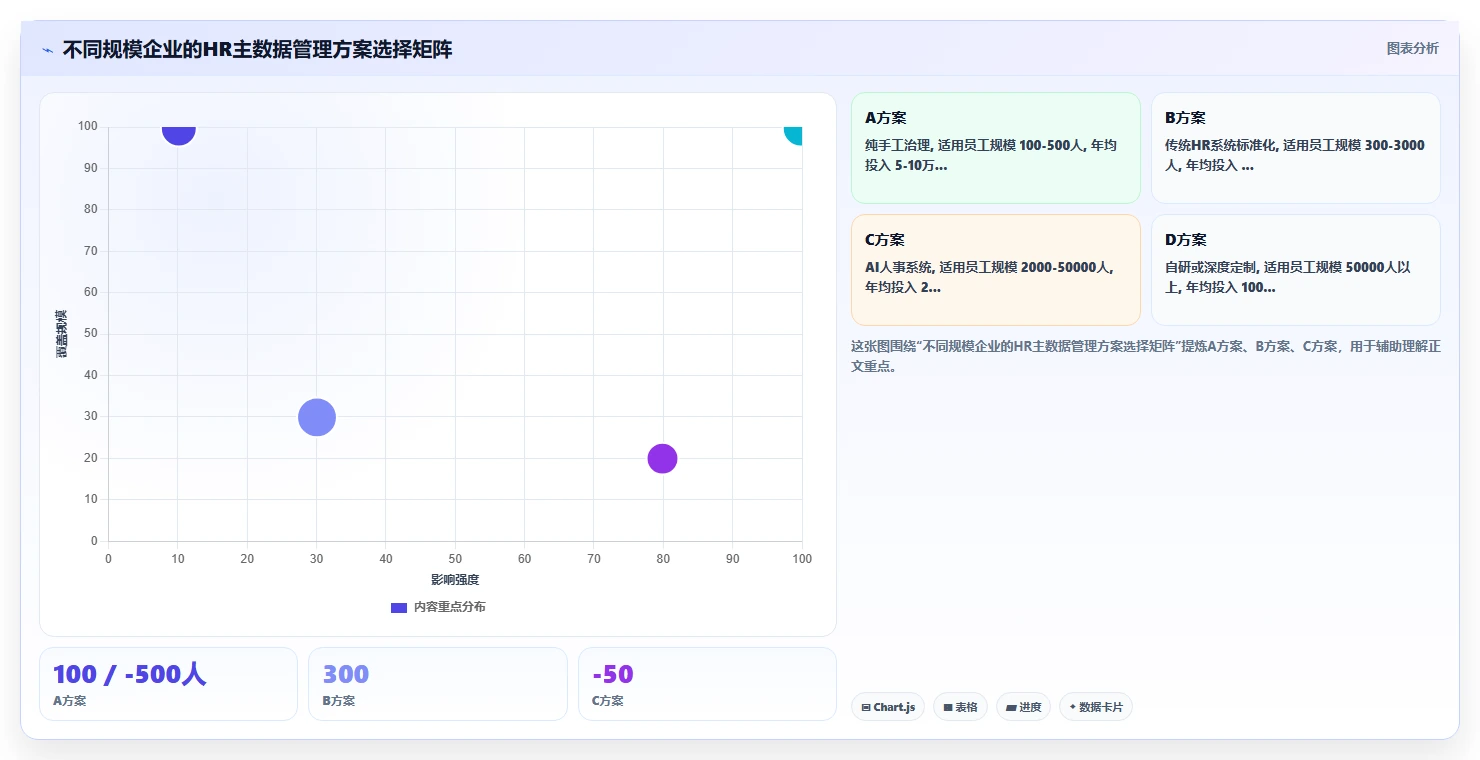1480x760 pixels.
Task: Click the A方案 description text 纯手工治理
Action: tap(991, 155)
